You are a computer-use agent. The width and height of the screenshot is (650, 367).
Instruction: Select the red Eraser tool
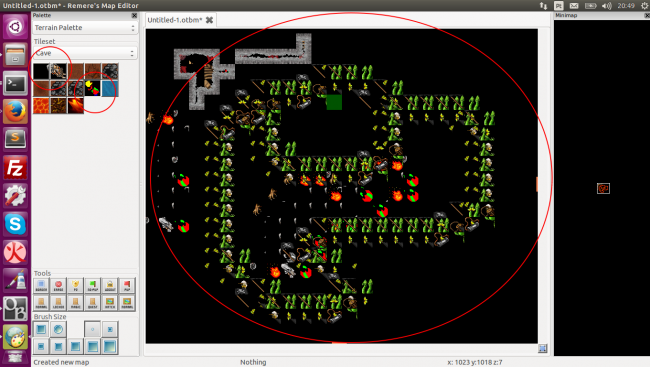[58, 285]
